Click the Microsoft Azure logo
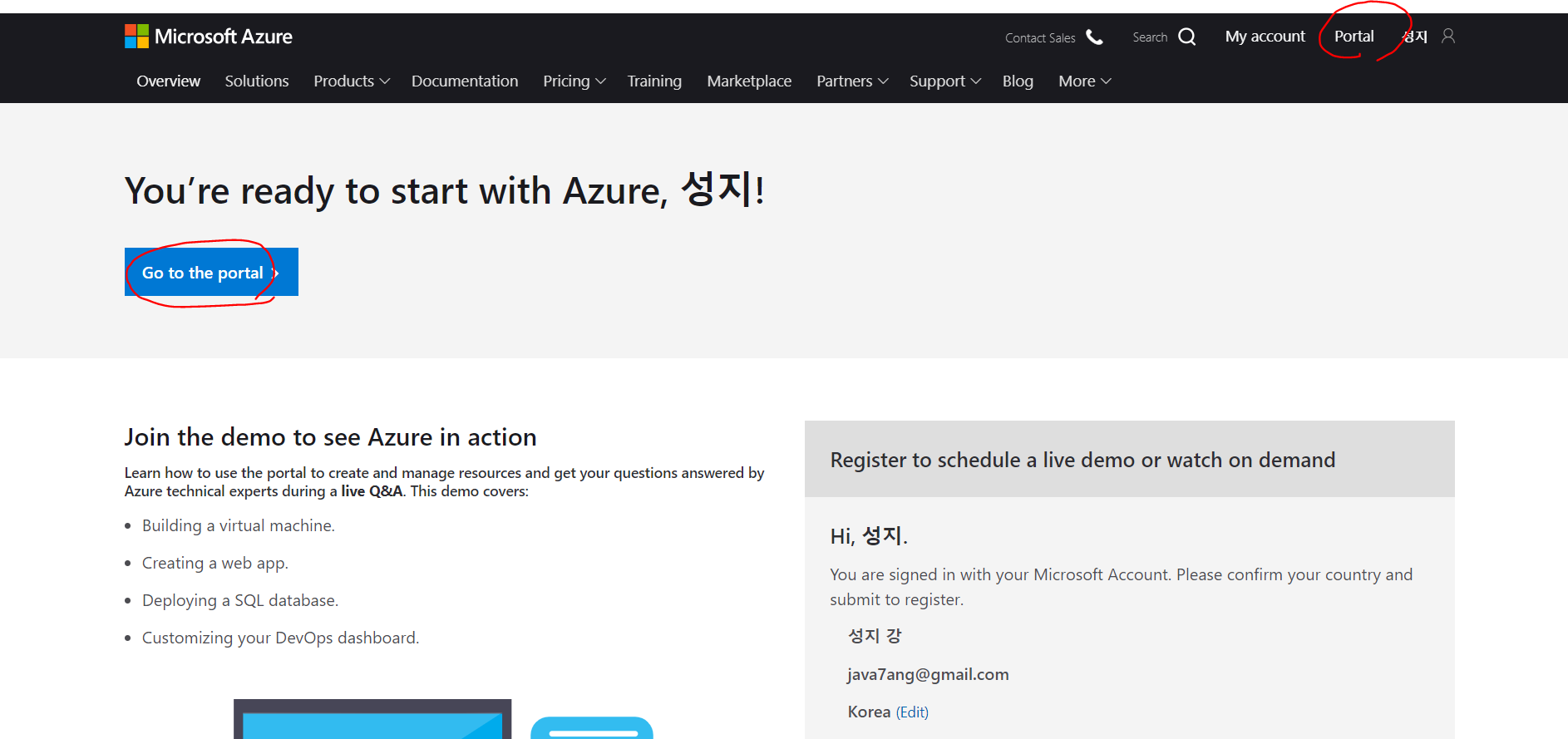This screenshot has height=739, width=1568. [x=208, y=37]
